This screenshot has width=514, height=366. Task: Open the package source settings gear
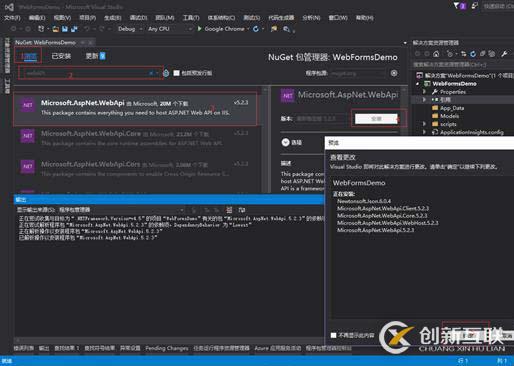click(394, 73)
